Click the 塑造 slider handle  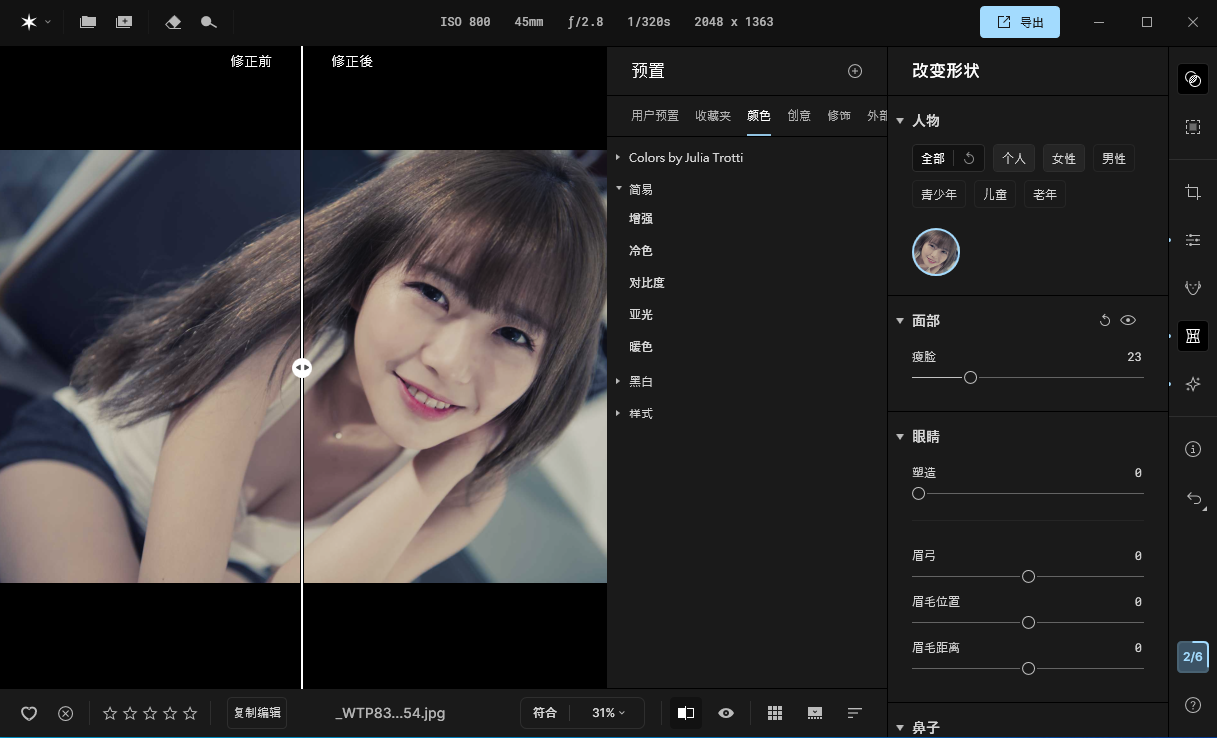click(918, 494)
